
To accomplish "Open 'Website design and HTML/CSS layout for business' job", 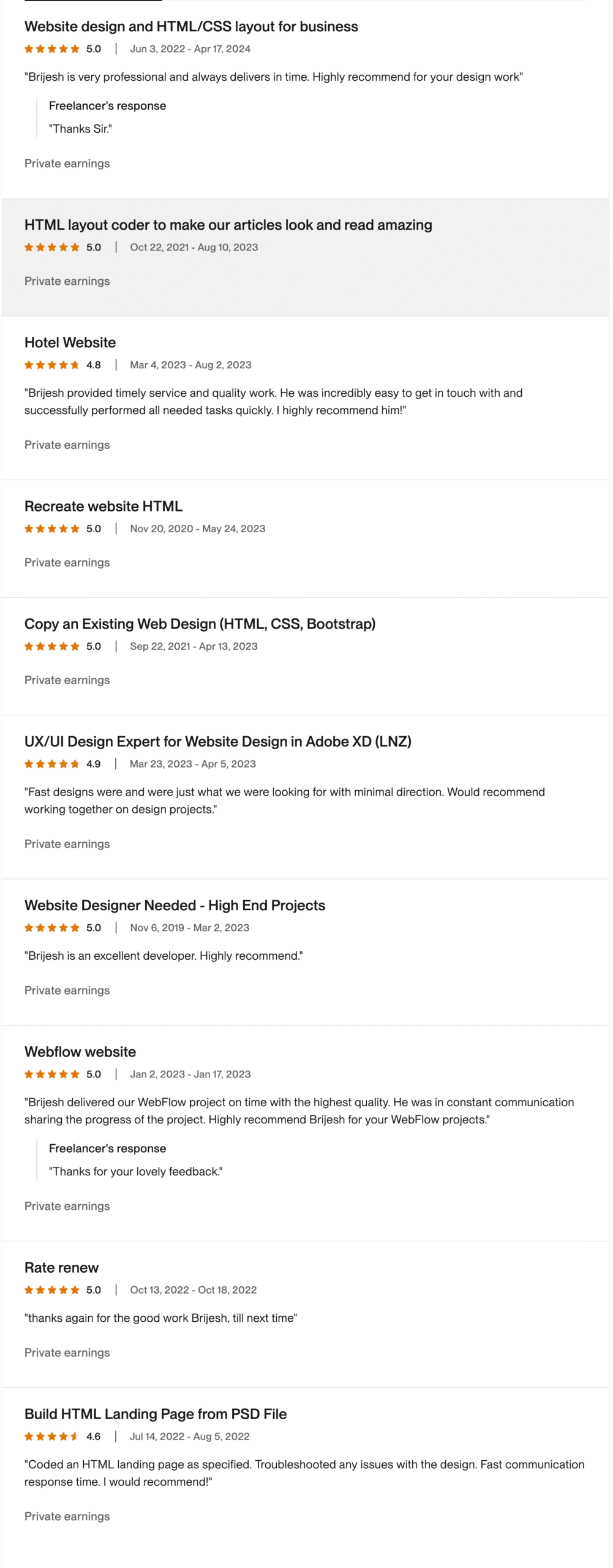I will coord(191,26).
